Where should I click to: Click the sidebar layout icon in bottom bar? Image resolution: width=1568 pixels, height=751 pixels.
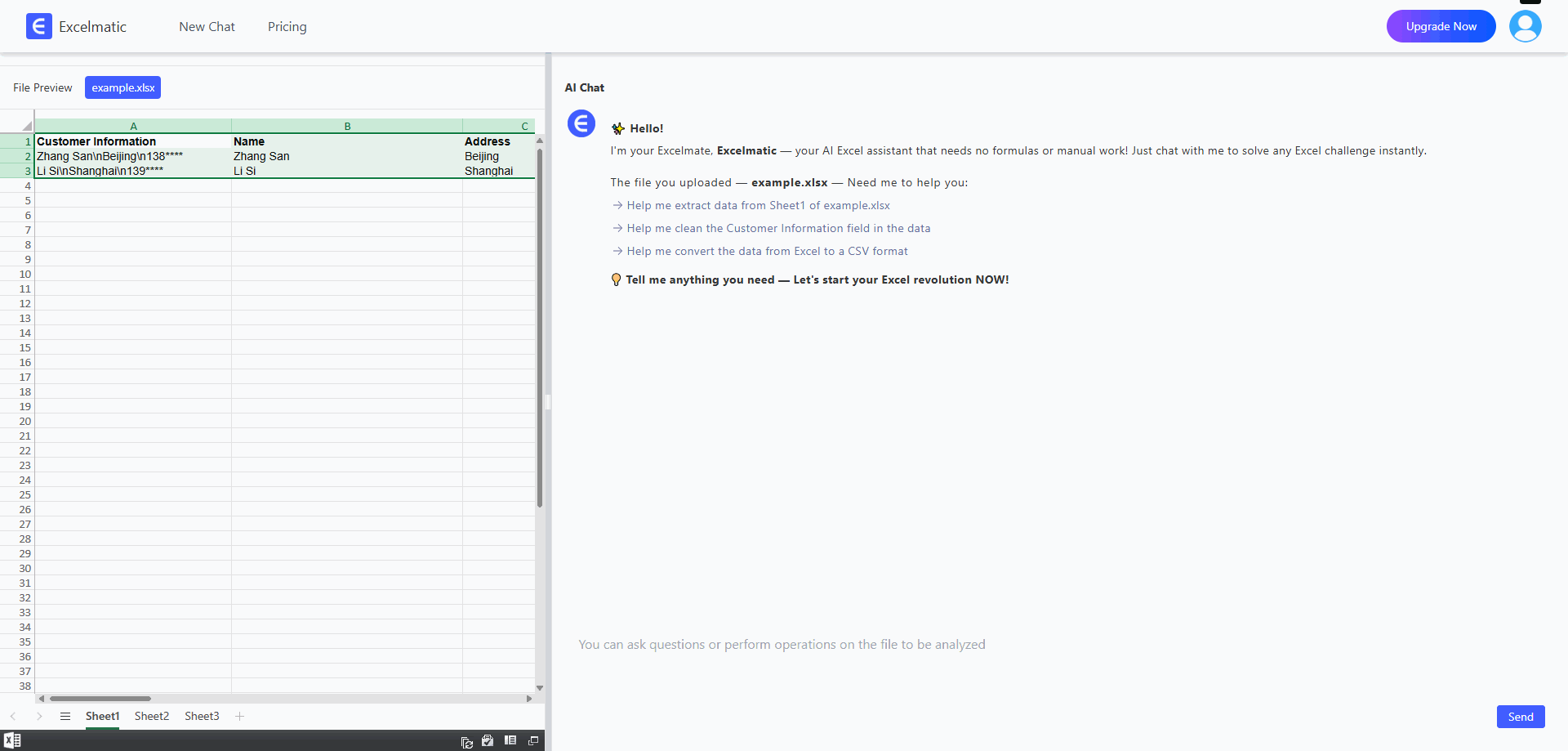coord(510,740)
